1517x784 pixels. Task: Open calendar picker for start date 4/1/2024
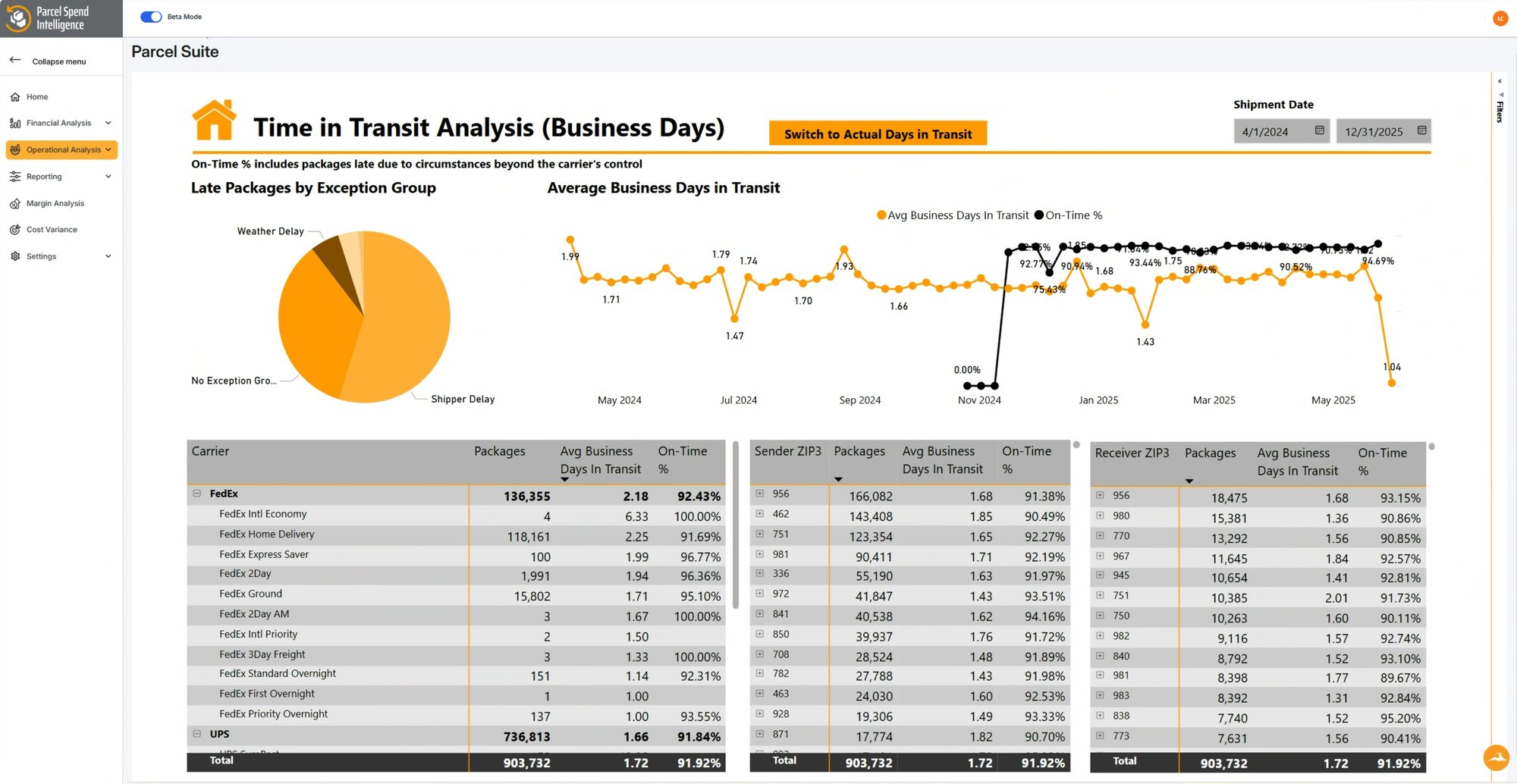click(x=1319, y=130)
